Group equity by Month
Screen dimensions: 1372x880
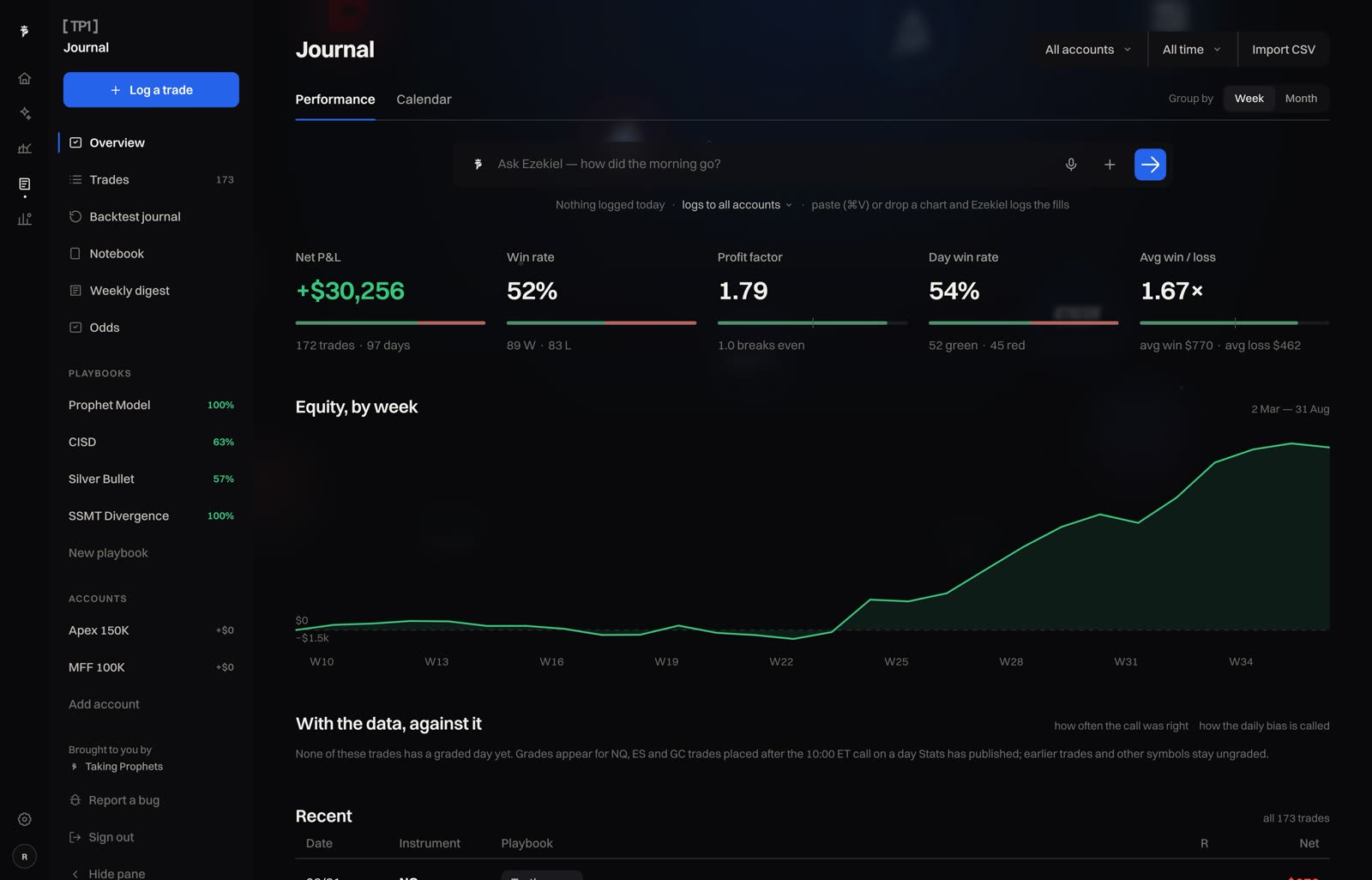pyautogui.click(x=1301, y=98)
